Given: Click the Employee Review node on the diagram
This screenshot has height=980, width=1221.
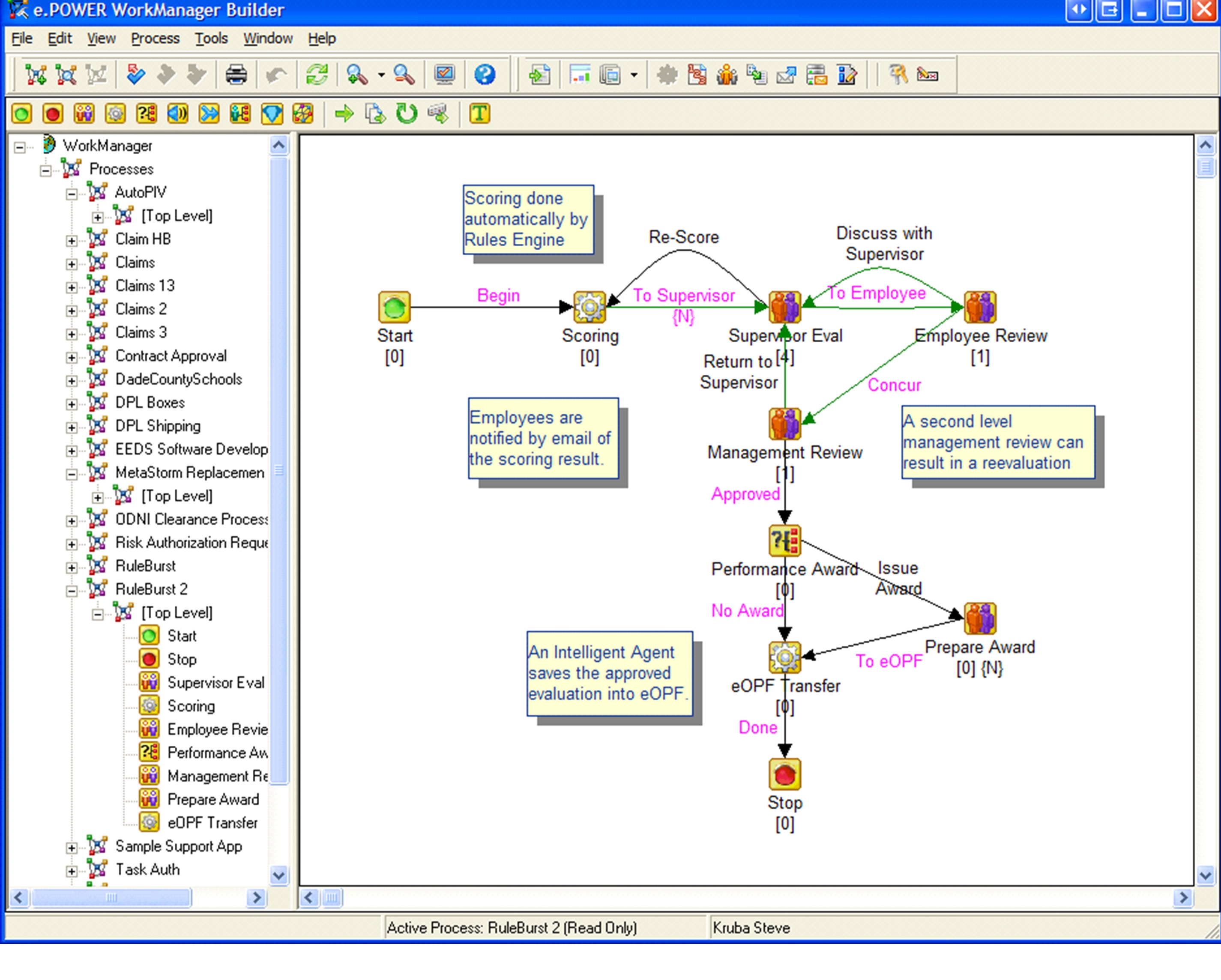Looking at the screenshot, I should [x=980, y=308].
